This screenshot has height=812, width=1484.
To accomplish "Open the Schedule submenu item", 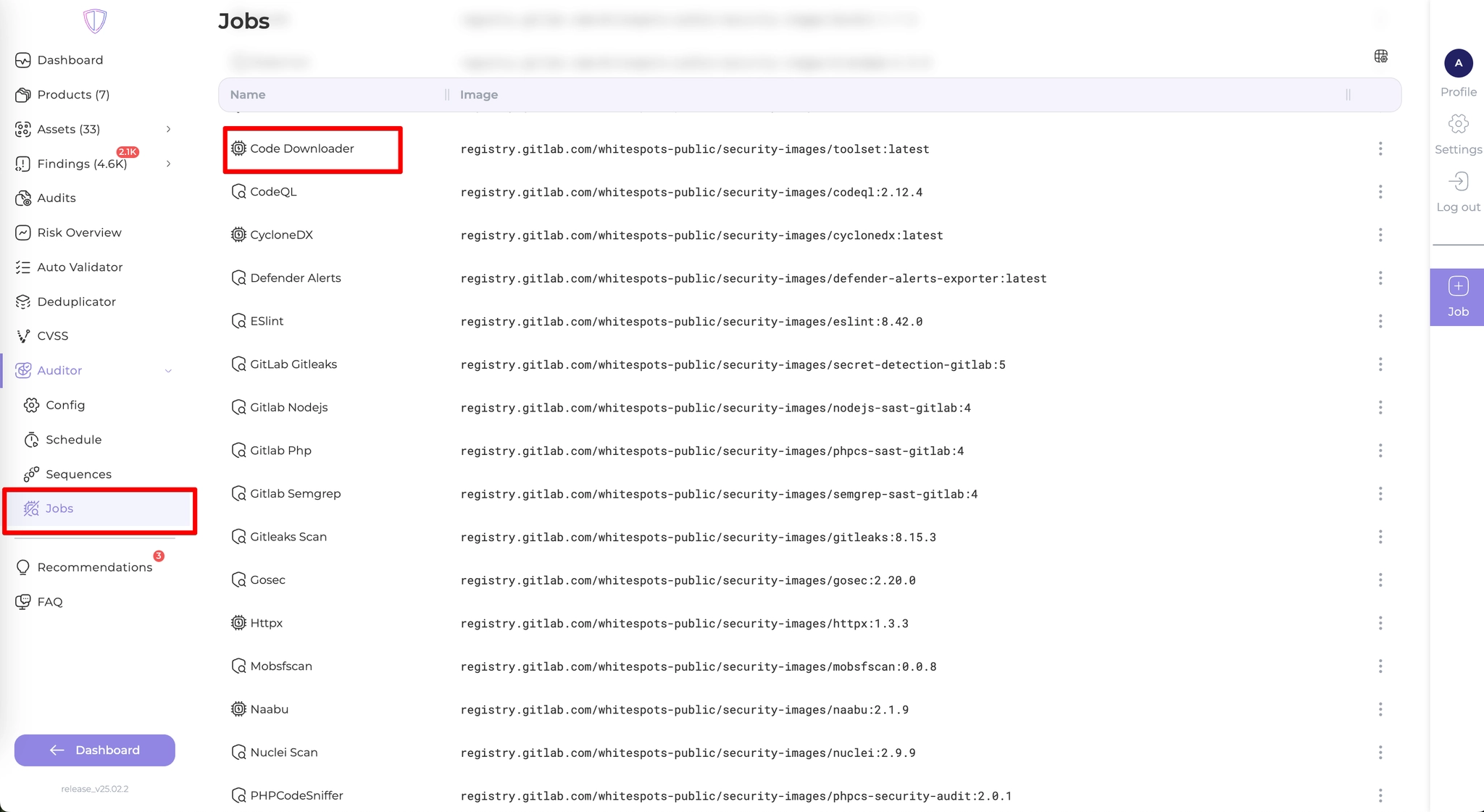I will pyautogui.click(x=73, y=440).
